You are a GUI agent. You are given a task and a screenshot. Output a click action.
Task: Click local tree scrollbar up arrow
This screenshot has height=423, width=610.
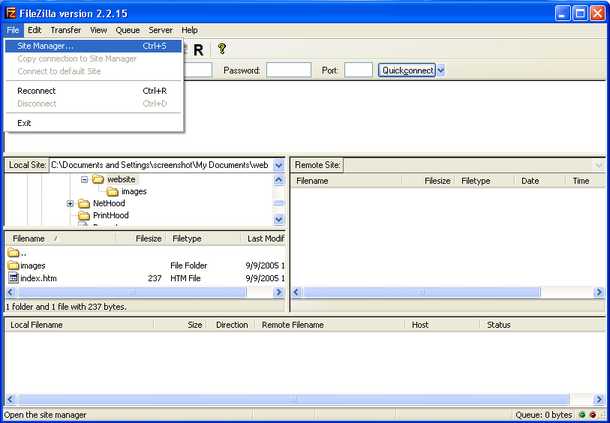(x=279, y=180)
